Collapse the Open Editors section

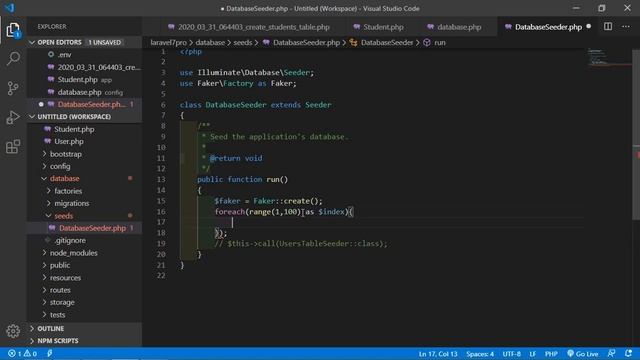tap(32, 42)
